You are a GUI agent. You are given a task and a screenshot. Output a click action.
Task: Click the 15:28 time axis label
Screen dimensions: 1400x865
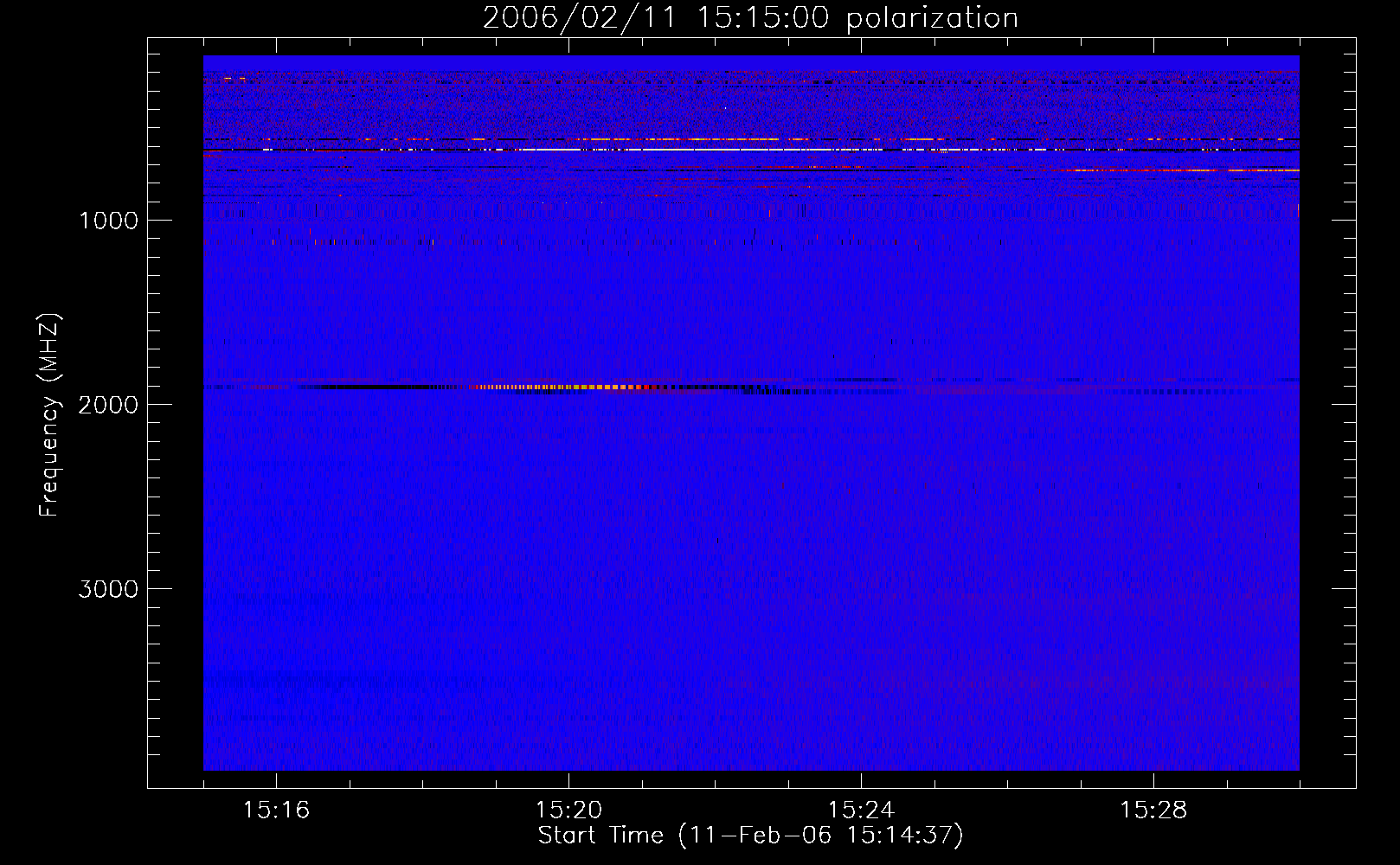pyautogui.click(x=1153, y=811)
